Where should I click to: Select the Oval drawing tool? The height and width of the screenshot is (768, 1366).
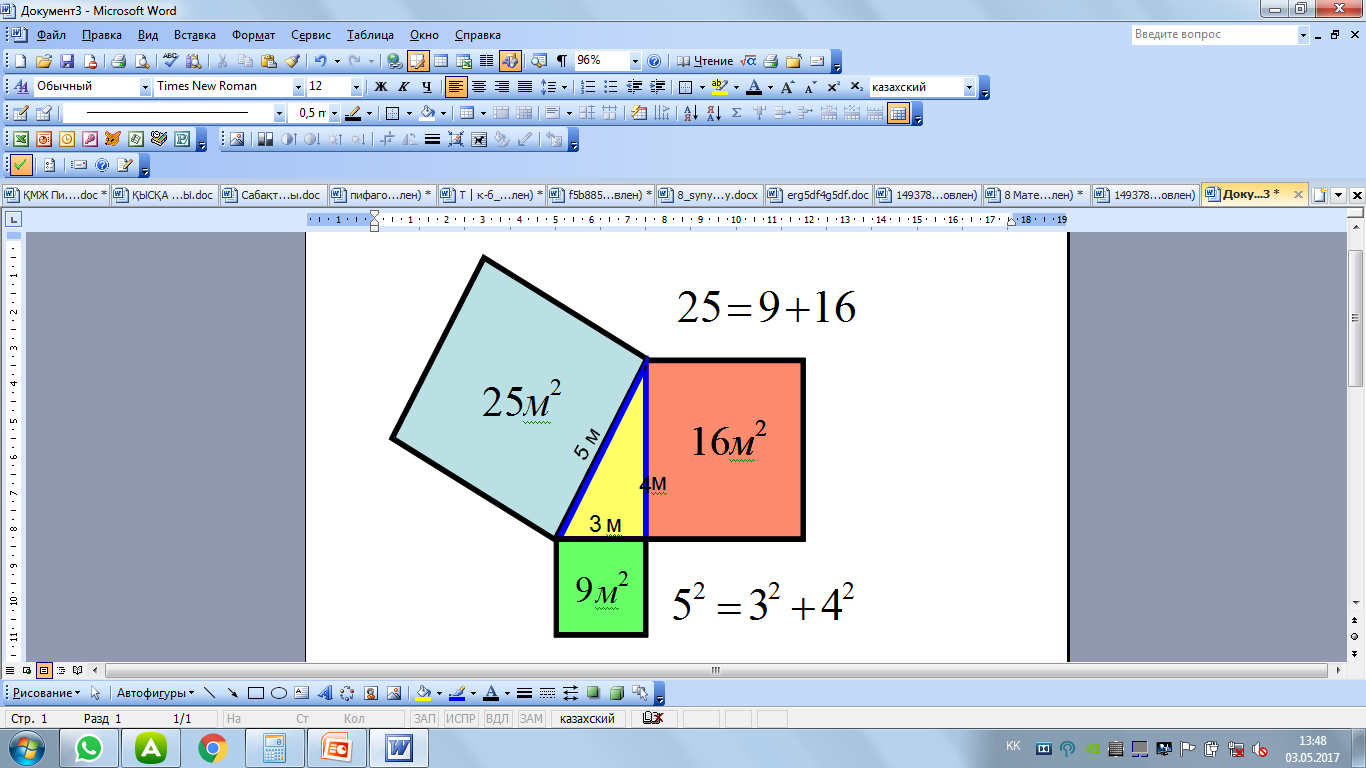[279, 692]
